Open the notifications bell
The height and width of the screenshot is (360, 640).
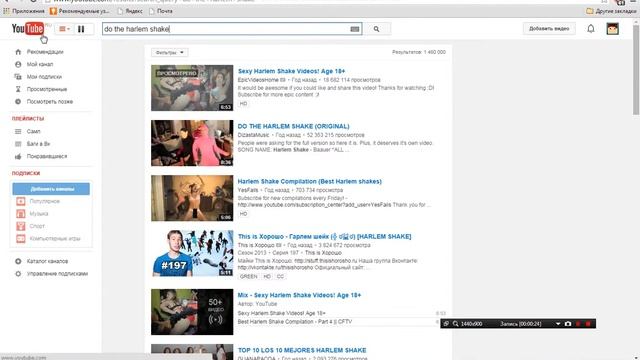[591, 29]
